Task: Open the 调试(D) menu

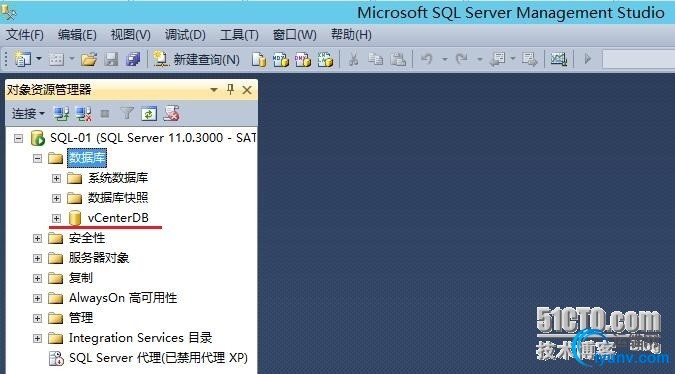Action: coord(185,34)
